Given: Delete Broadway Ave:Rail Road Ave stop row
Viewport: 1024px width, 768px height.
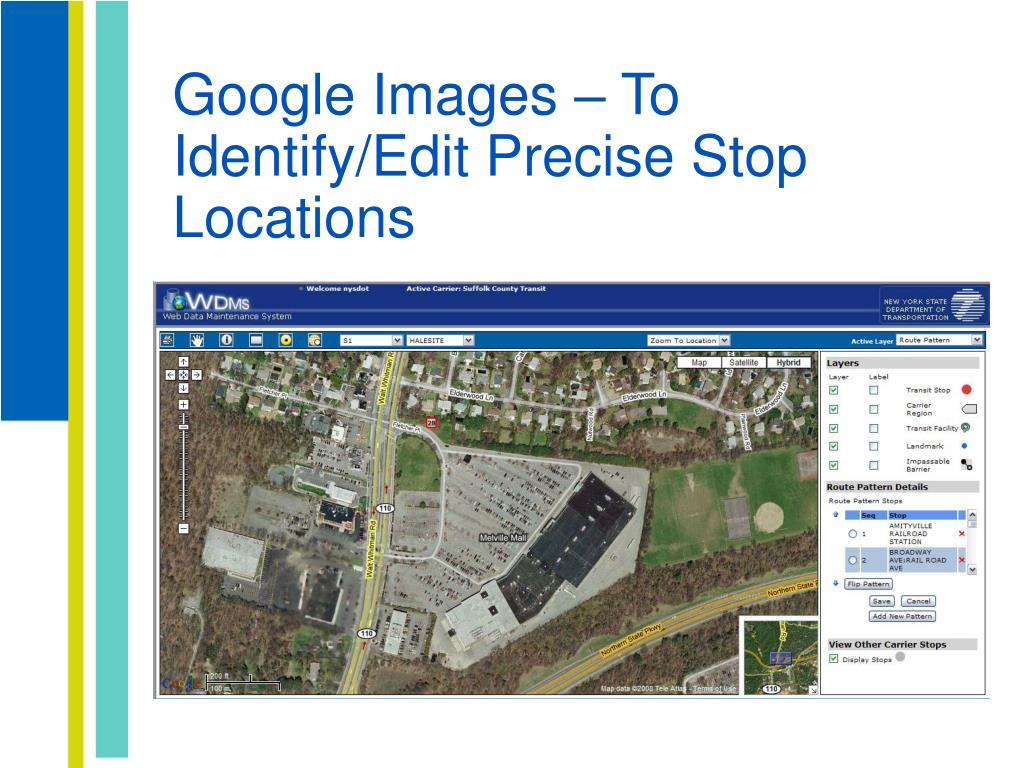Looking at the screenshot, I should pyautogui.click(x=961, y=560).
